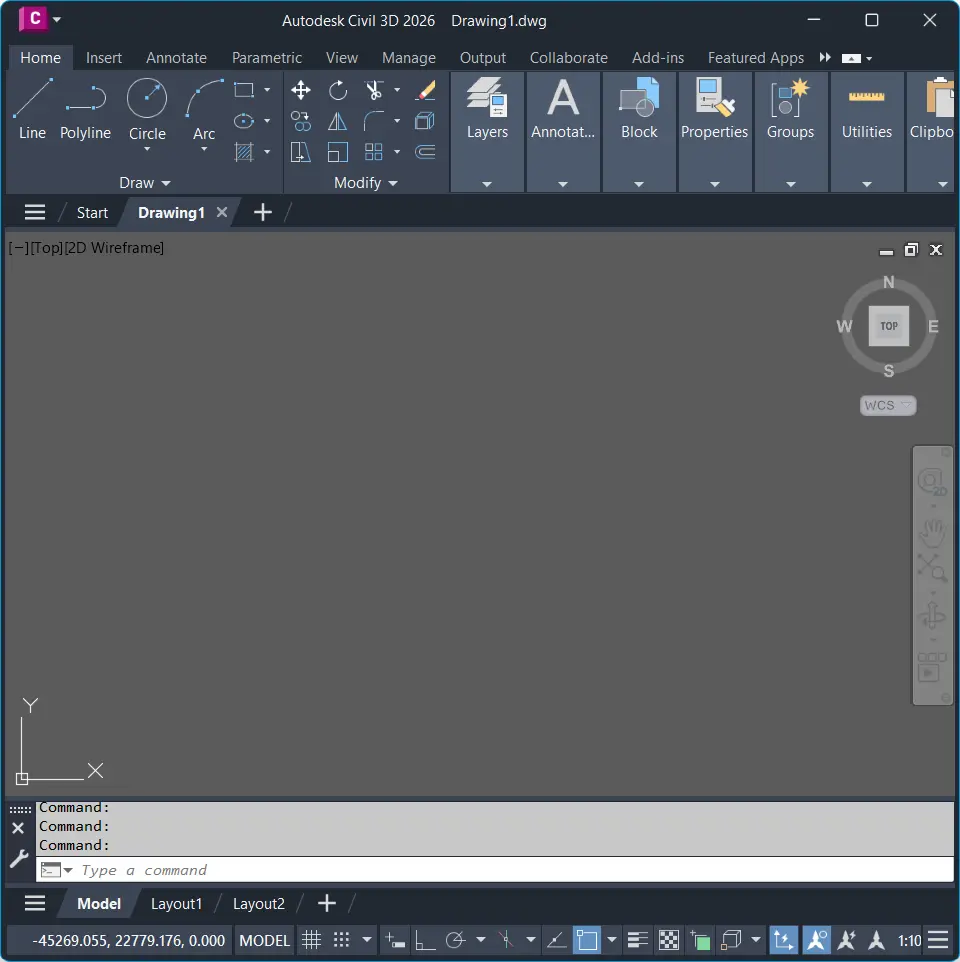Select the Scale tool
Screen dimensions: 960x962
[337, 152]
